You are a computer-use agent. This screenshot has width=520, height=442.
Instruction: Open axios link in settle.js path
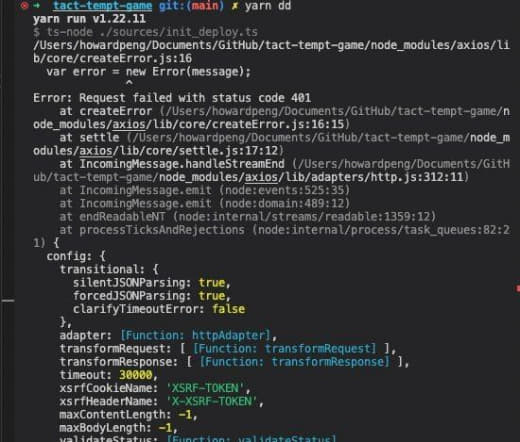[96, 151]
